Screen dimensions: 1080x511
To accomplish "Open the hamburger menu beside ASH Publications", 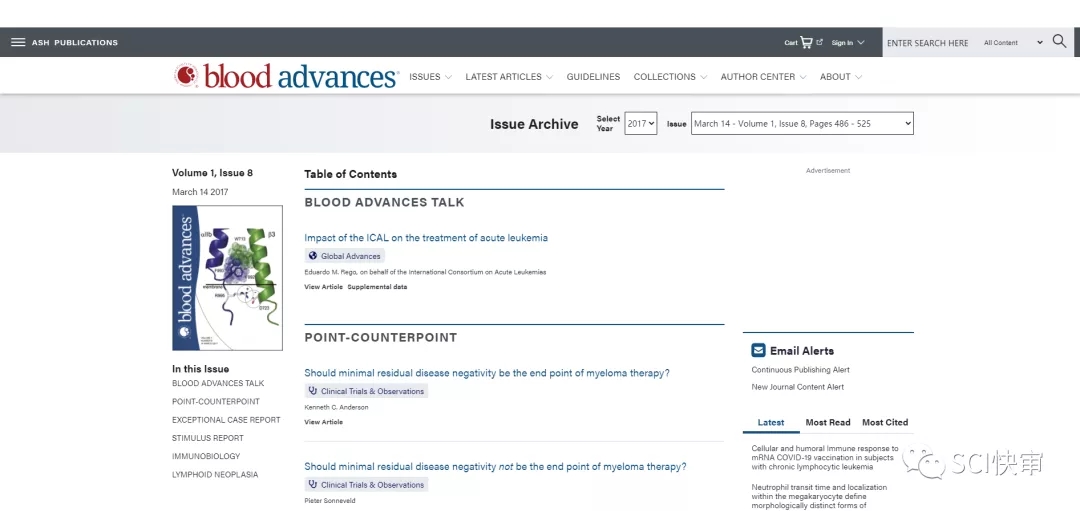I will 18,42.
